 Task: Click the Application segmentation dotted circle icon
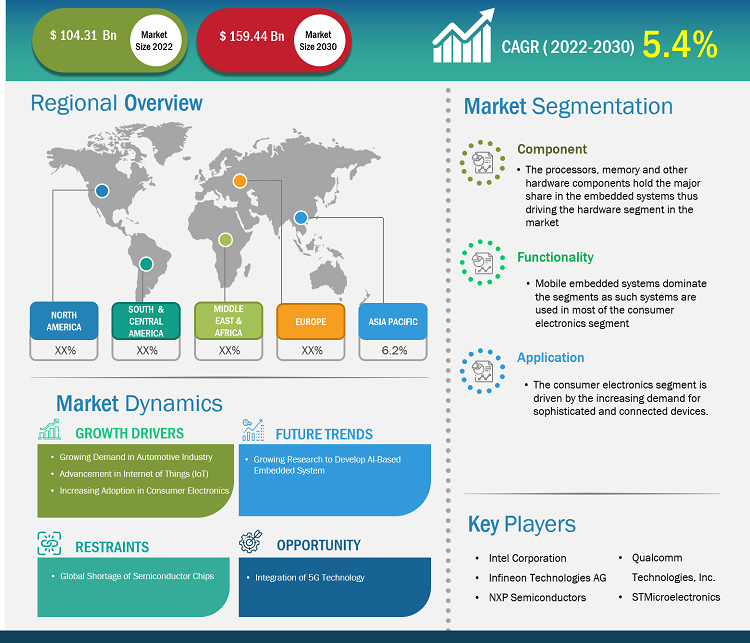click(x=482, y=371)
